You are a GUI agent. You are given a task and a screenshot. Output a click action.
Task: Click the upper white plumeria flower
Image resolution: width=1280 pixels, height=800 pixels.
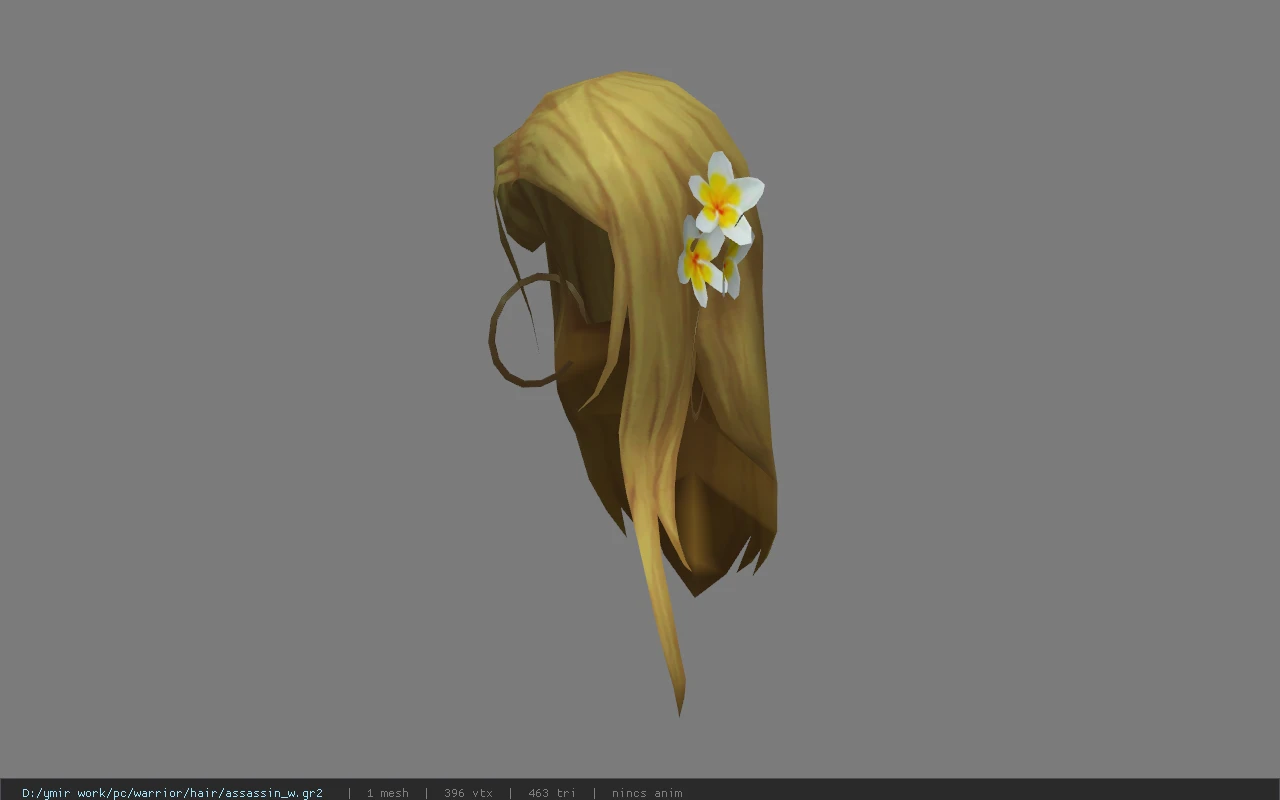coord(725,198)
